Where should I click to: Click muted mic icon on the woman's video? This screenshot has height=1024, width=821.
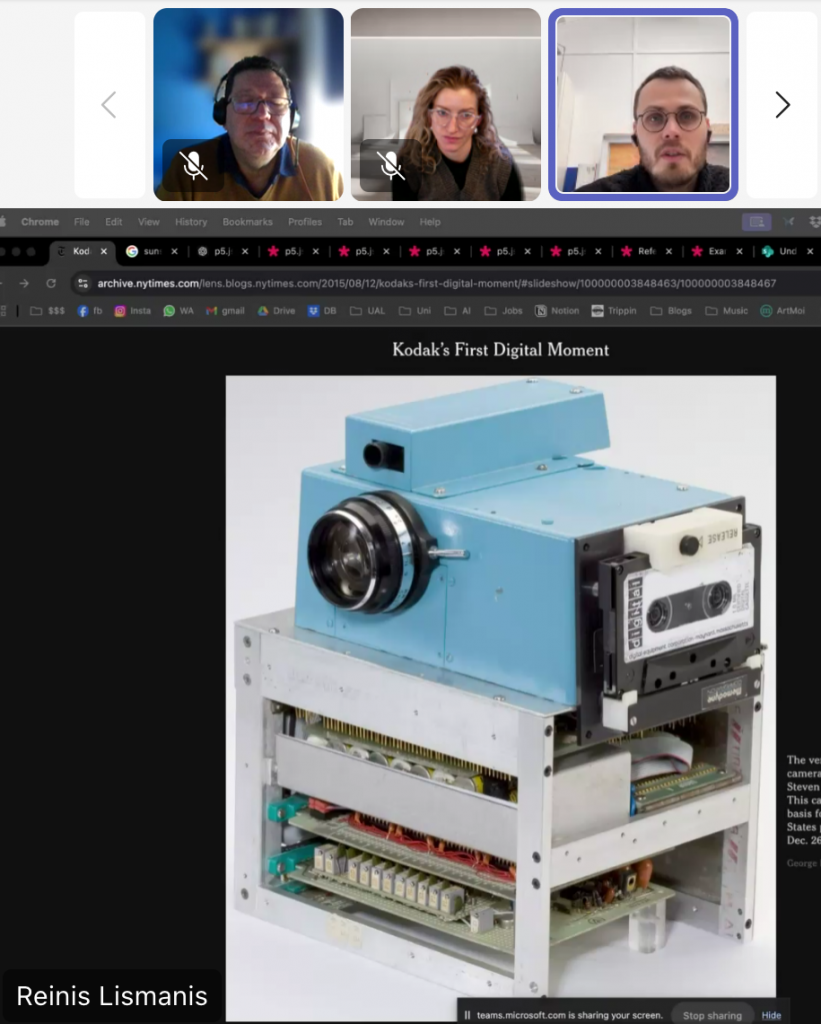click(391, 166)
